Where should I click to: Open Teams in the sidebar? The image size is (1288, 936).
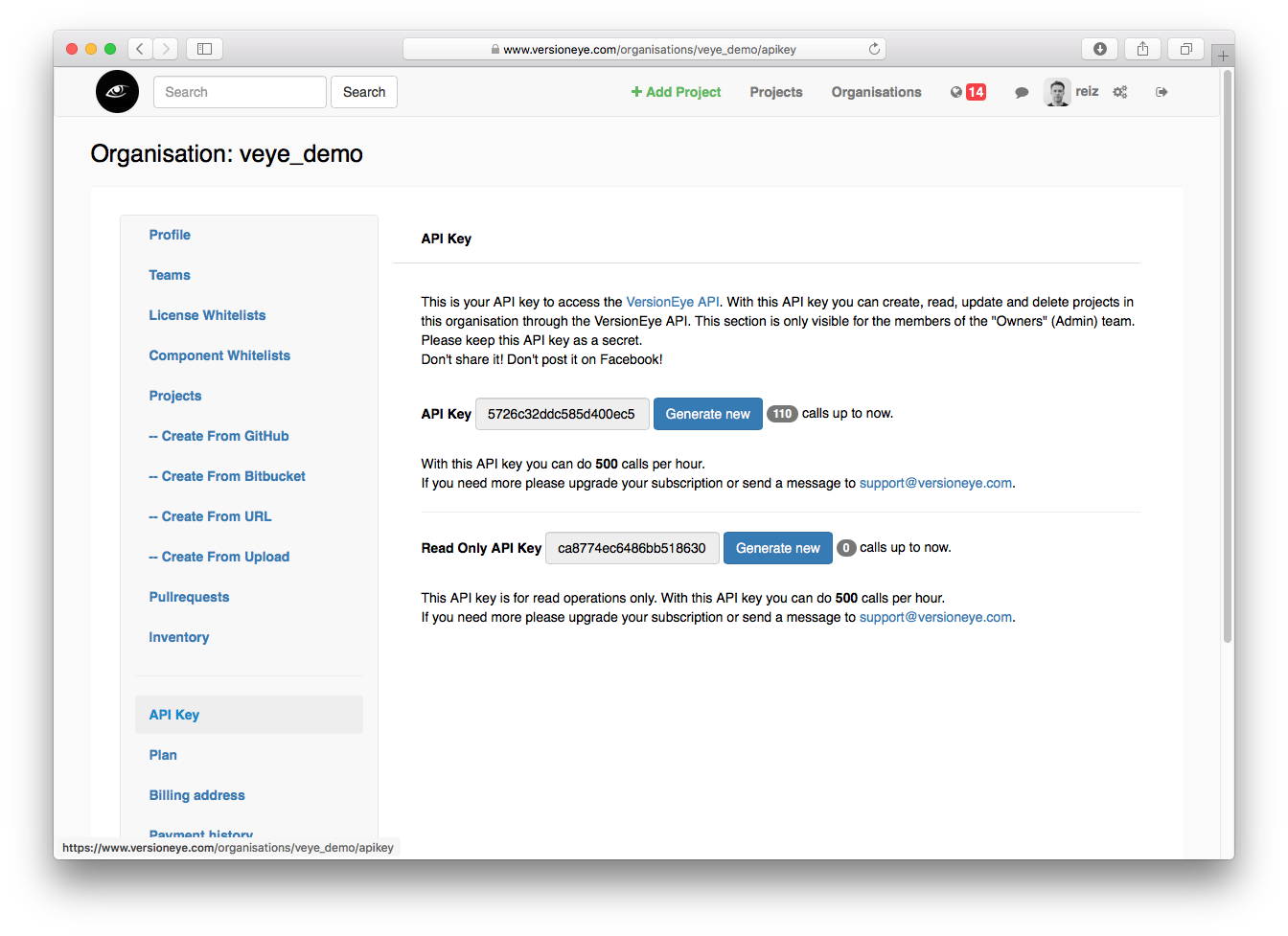[x=170, y=275]
